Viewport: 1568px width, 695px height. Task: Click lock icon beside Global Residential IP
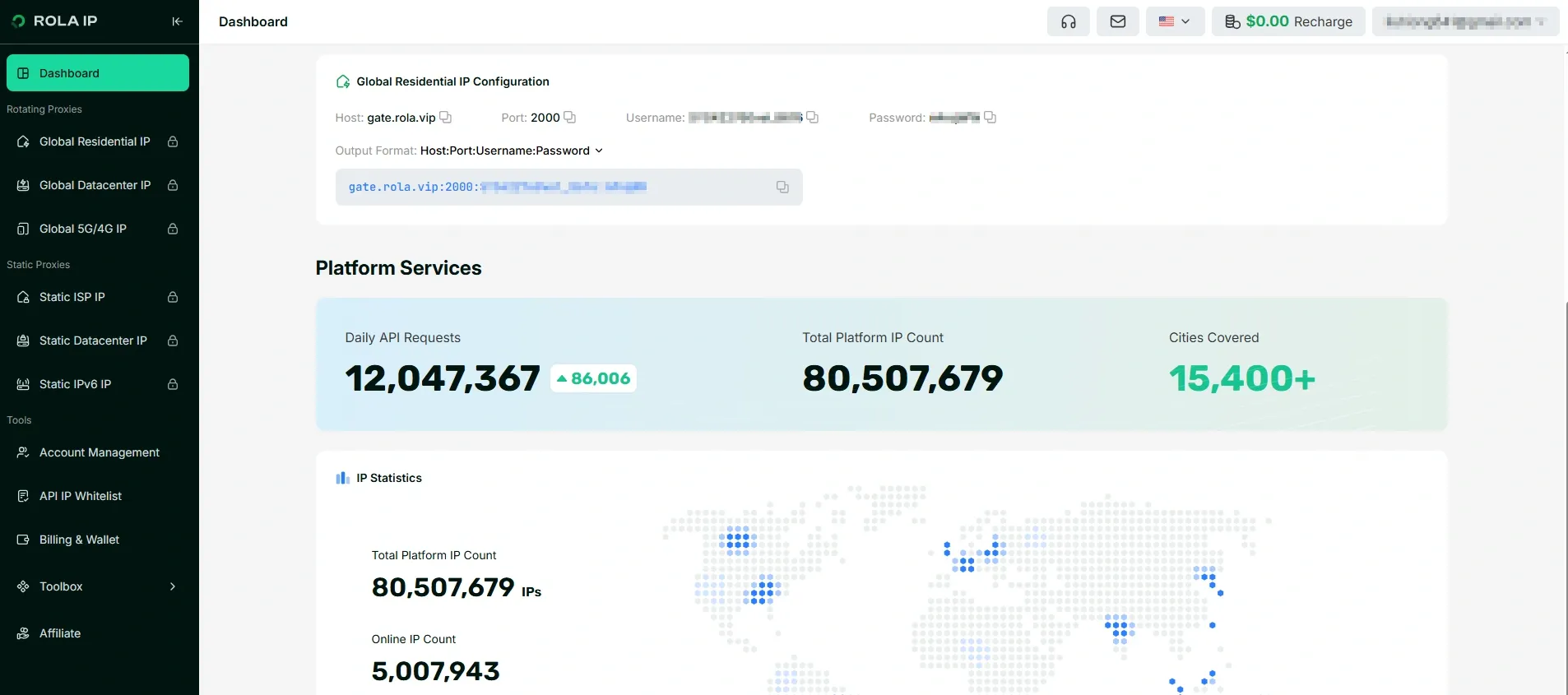[173, 141]
